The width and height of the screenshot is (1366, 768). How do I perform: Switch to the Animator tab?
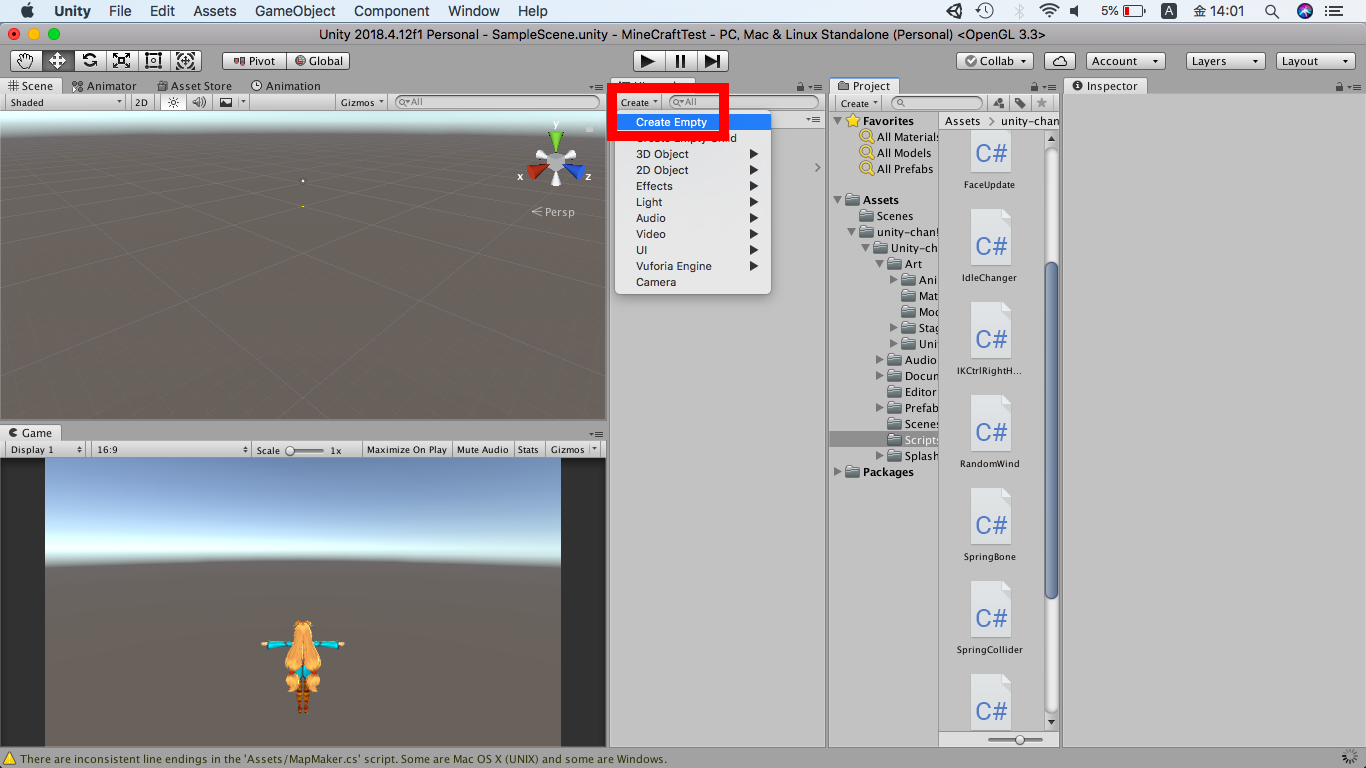coord(104,86)
